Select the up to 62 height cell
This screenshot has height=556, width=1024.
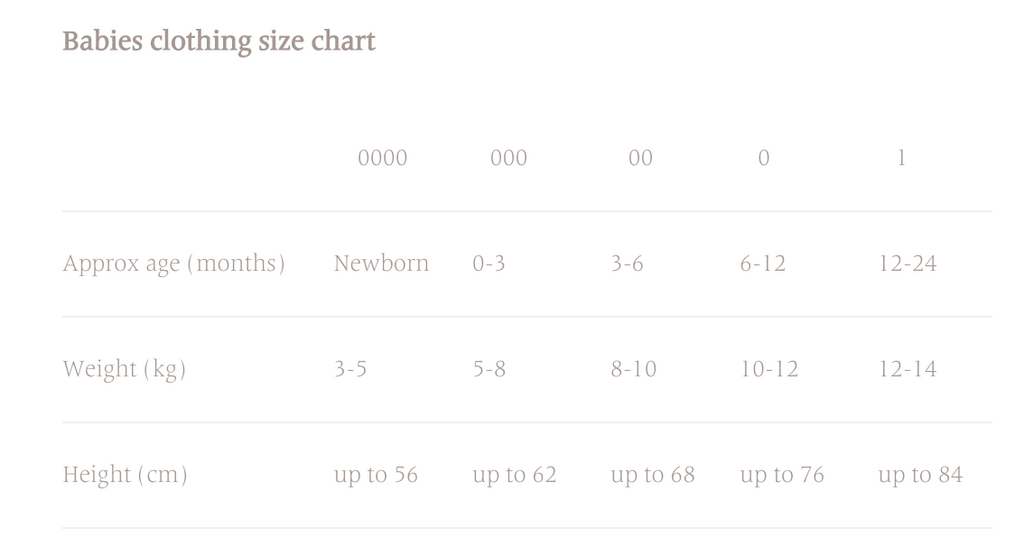click(514, 475)
